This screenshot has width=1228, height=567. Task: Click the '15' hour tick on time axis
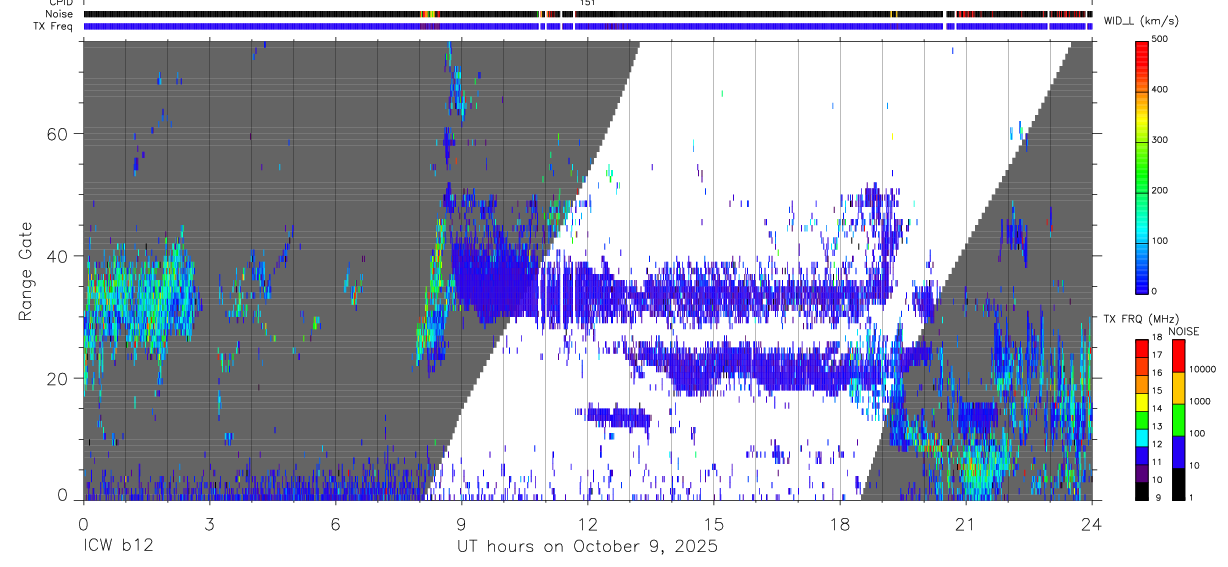pyautogui.click(x=714, y=522)
